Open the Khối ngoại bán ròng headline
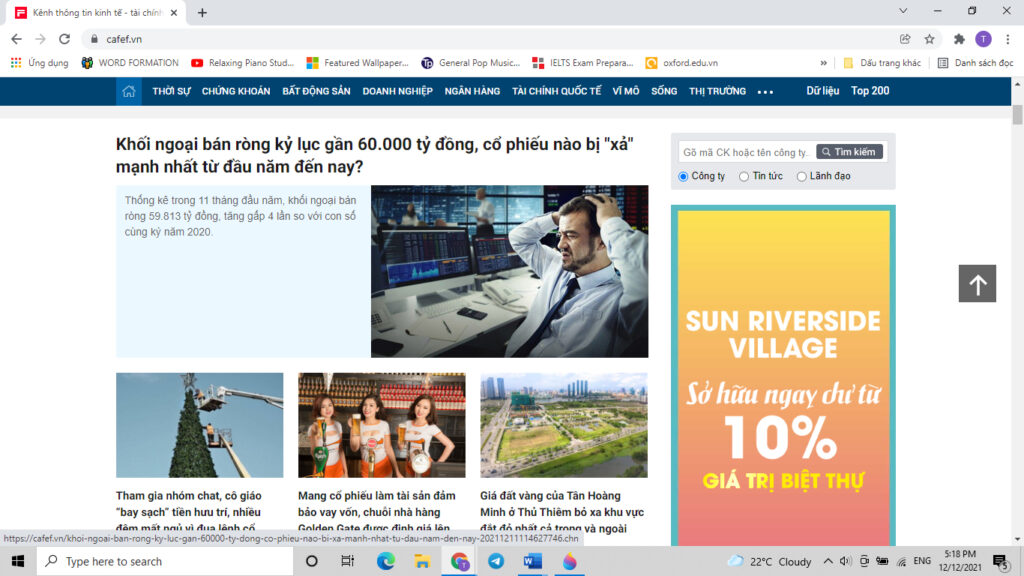1024x576 pixels. point(375,155)
